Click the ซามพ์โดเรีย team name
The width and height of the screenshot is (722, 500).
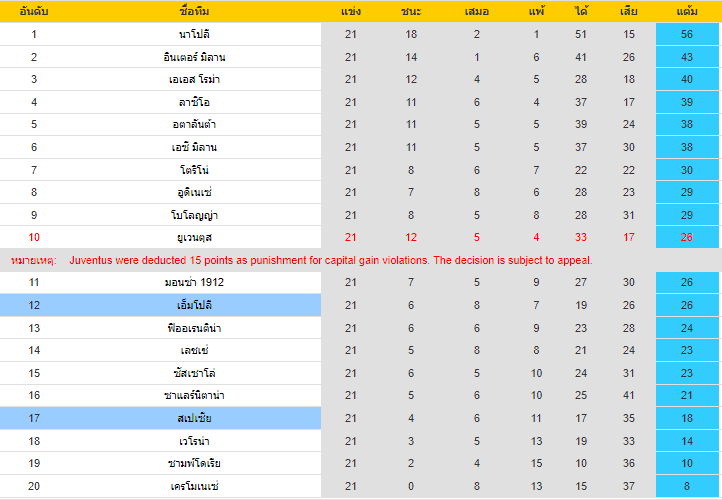(x=194, y=463)
